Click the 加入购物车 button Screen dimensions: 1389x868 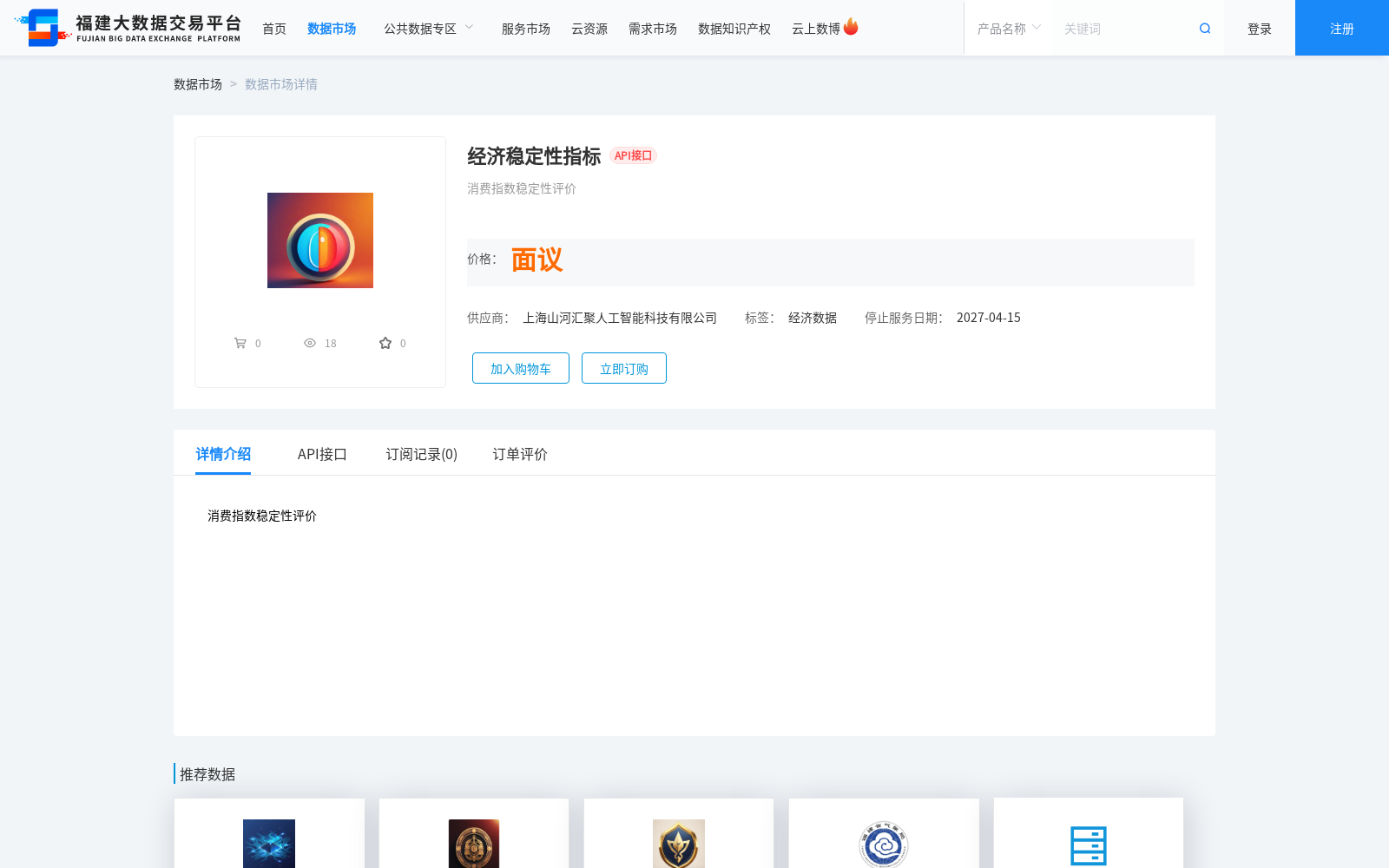521,368
